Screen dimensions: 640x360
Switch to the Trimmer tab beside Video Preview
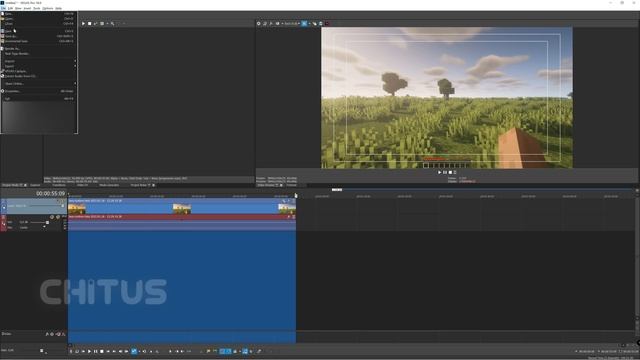pos(291,185)
